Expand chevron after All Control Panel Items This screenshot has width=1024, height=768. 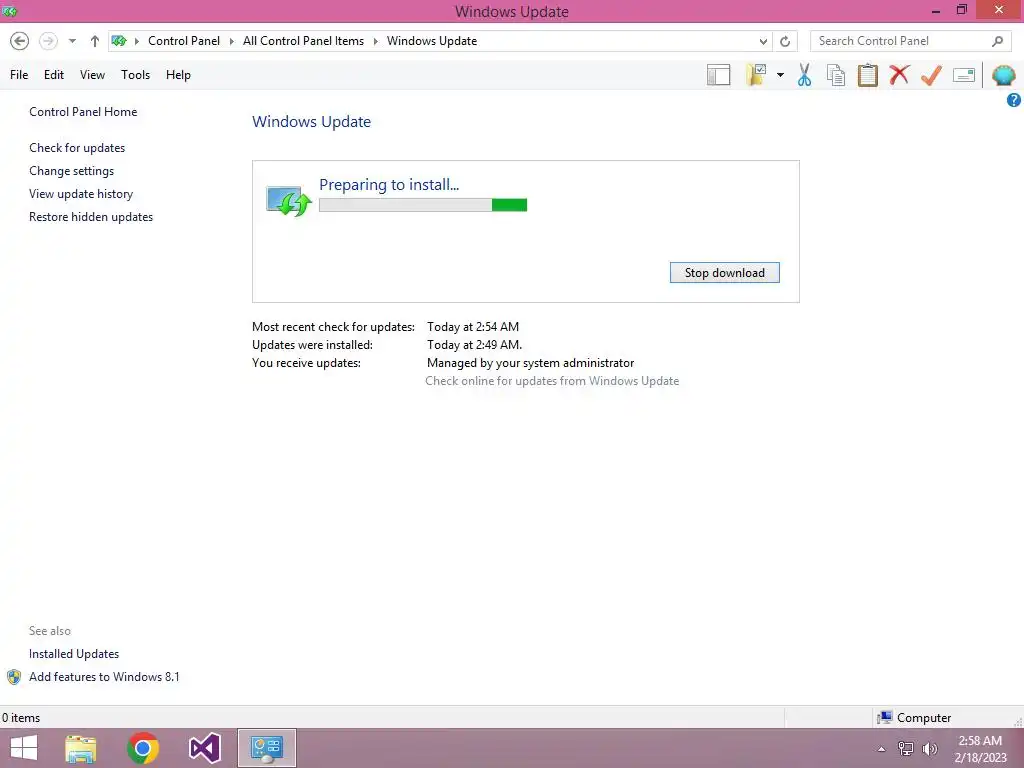coord(376,41)
